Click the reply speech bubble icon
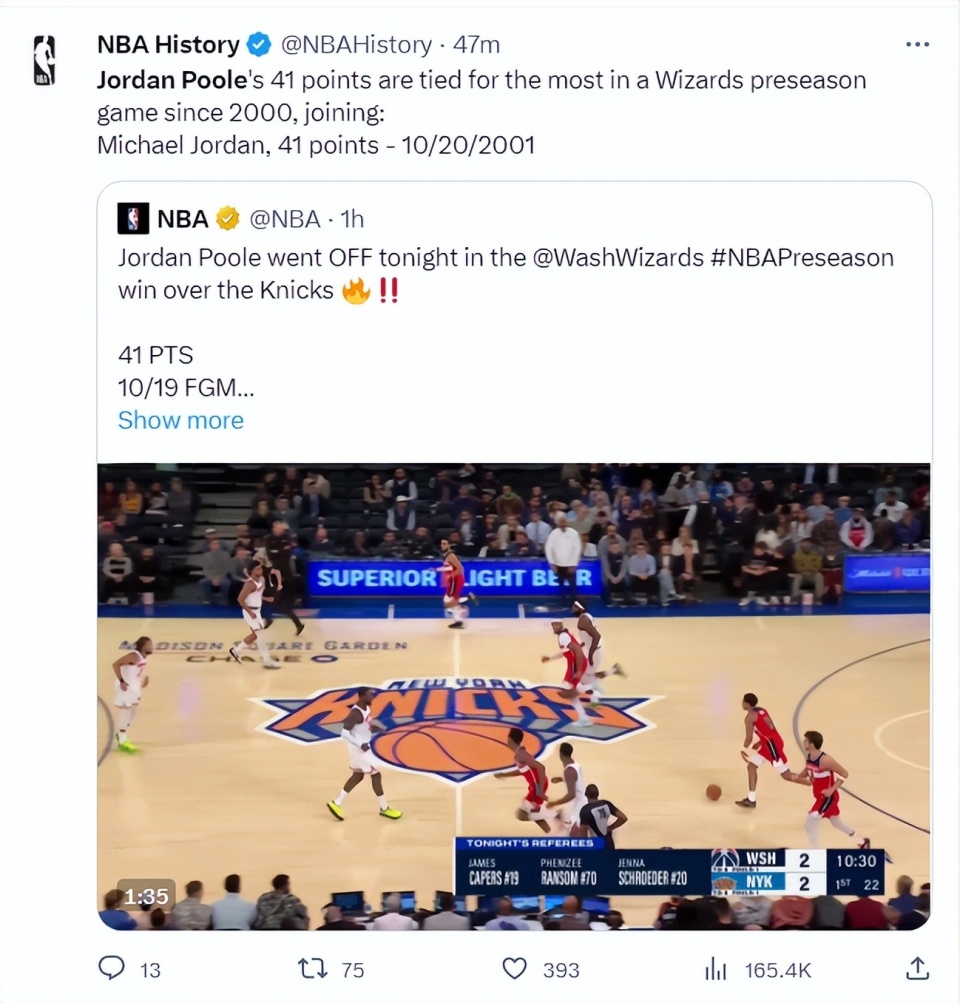This screenshot has width=960, height=1003. point(111,968)
